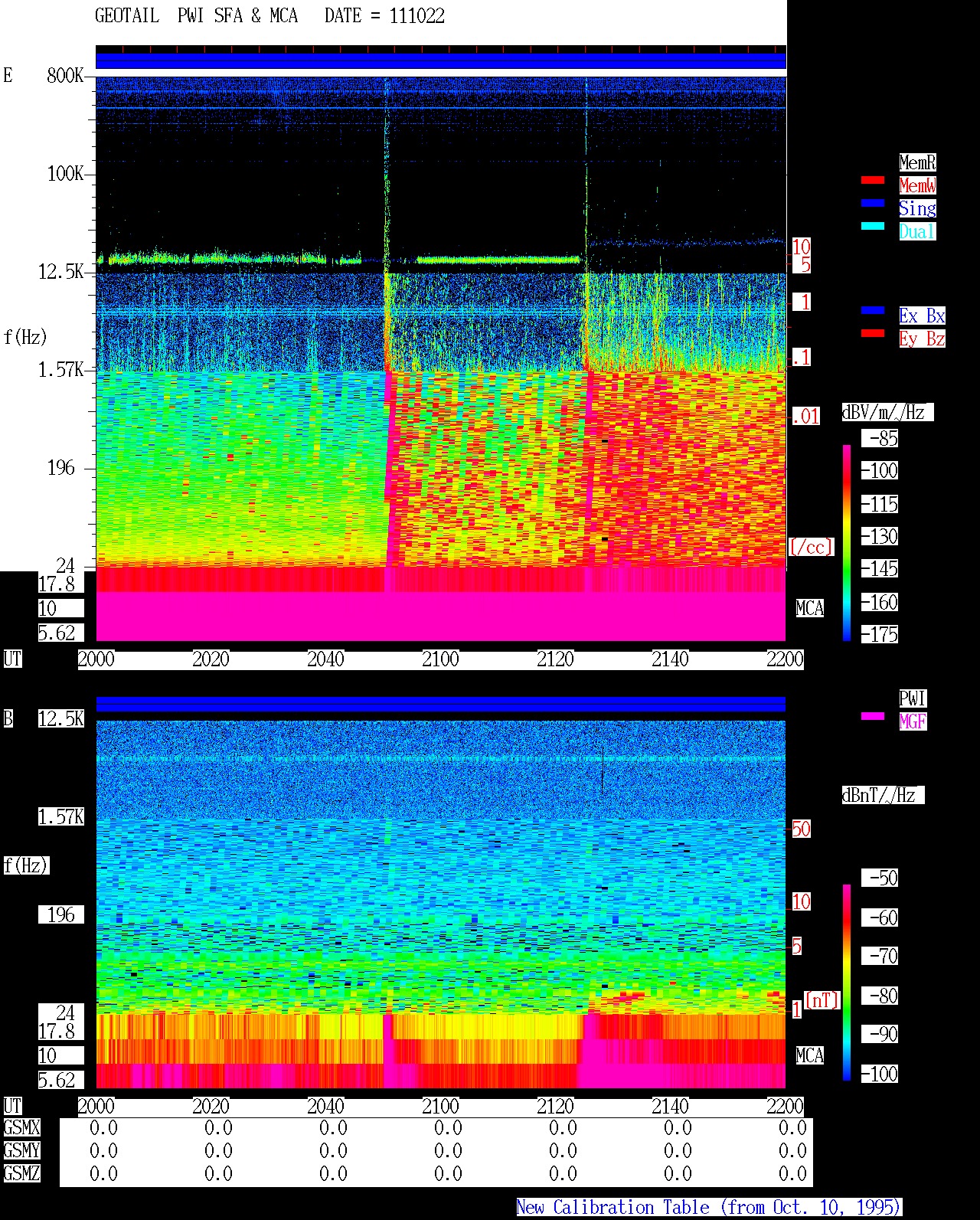Click the 2100 UT label under E spectrogram
Screen dimensions: 980x1220
441,659
